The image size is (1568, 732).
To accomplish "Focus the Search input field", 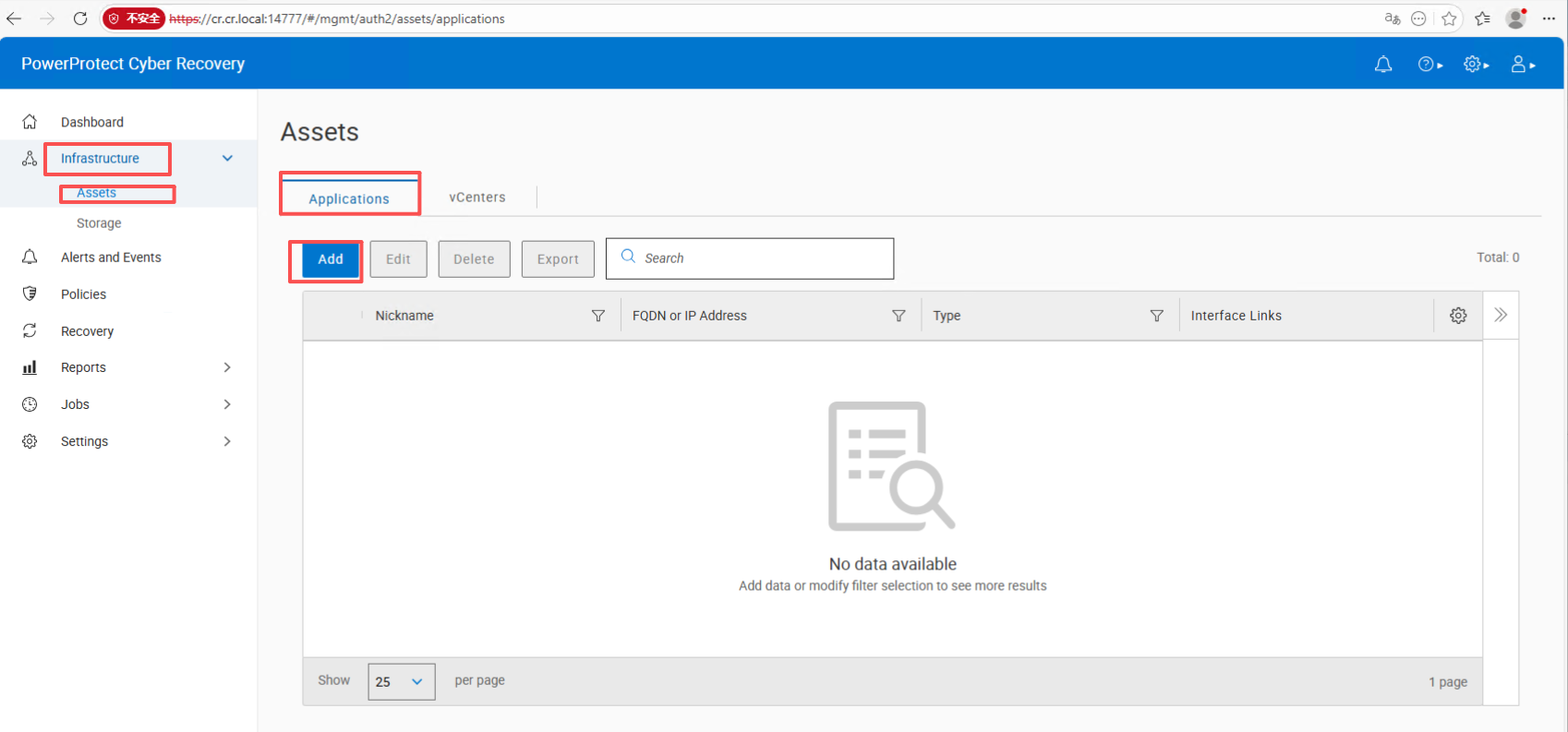I will 750,258.
